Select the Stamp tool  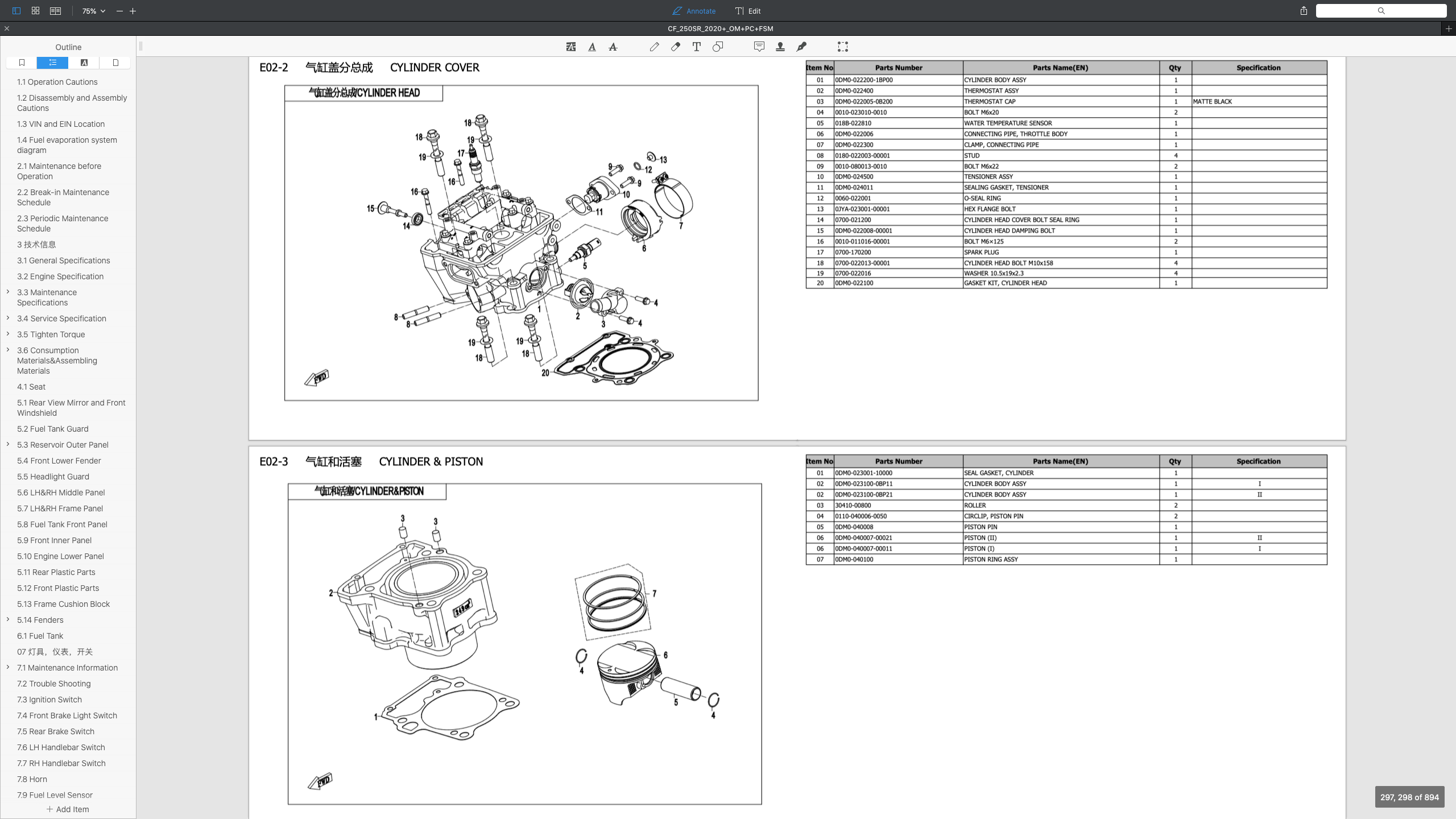[780, 47]
